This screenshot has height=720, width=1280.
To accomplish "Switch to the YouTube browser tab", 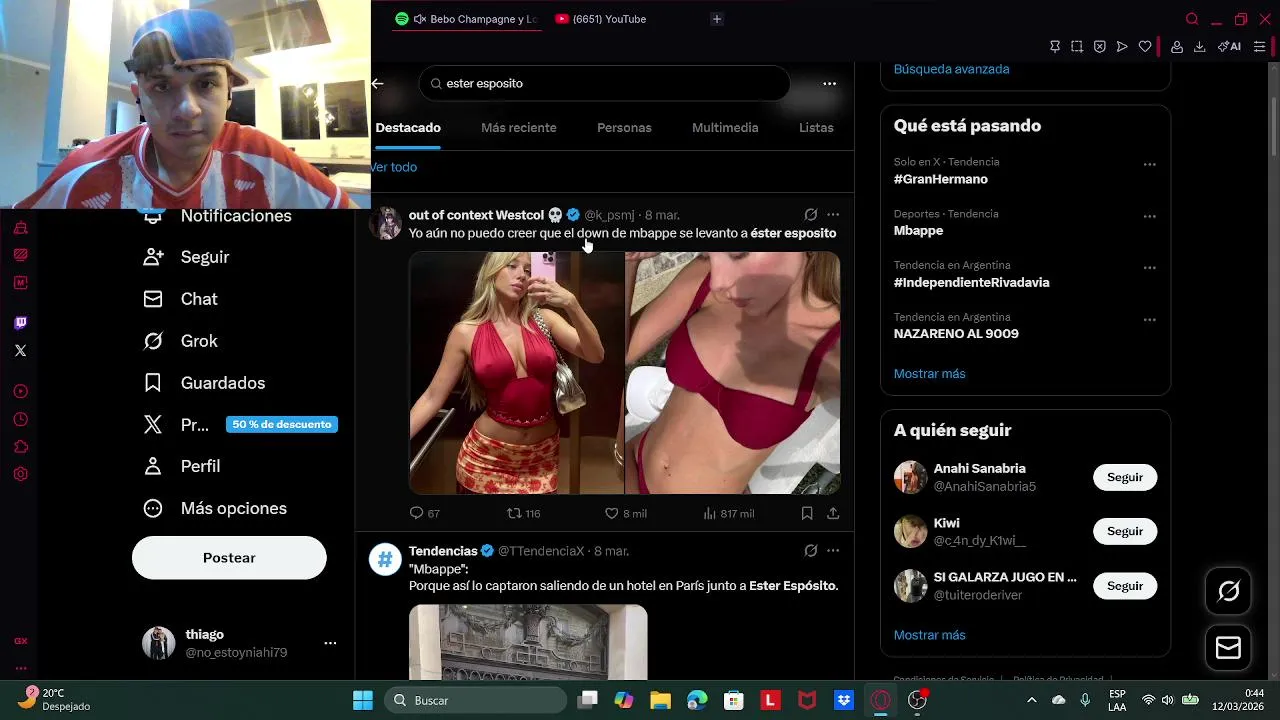I will tap(601, 19).
